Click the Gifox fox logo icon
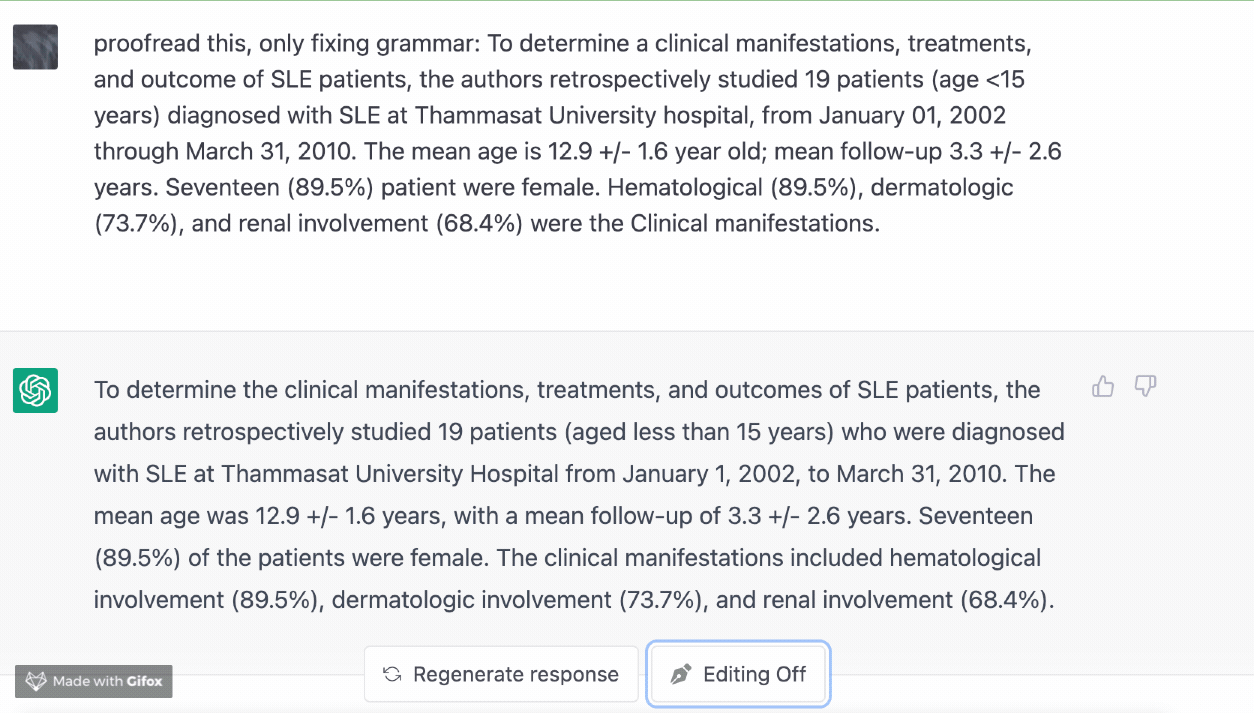The height and width of the screenshot is (713, 1254). coord(36,681)
